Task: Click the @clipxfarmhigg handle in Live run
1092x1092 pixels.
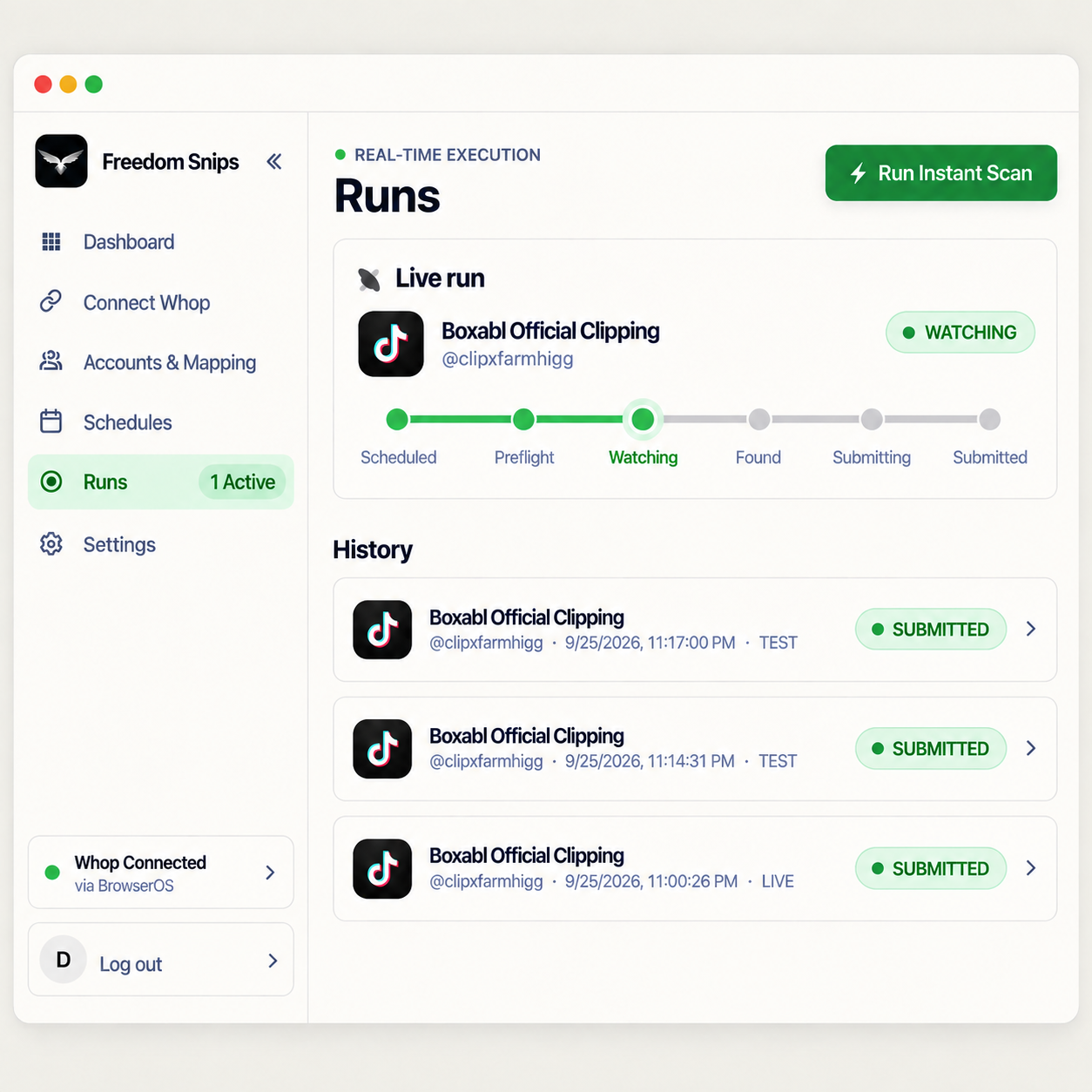Action: (508, 359)
